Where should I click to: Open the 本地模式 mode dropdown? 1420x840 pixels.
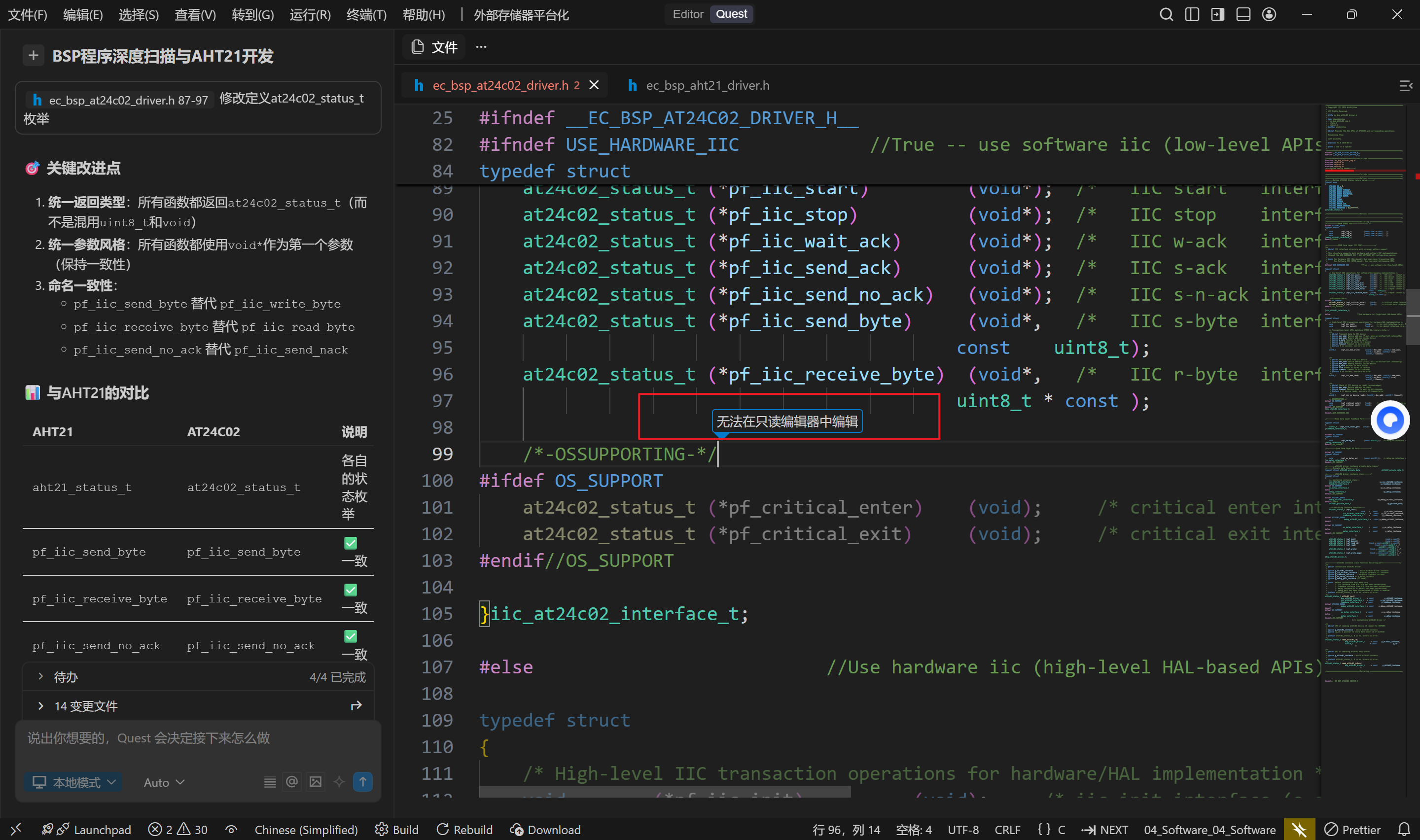(73, 782)
